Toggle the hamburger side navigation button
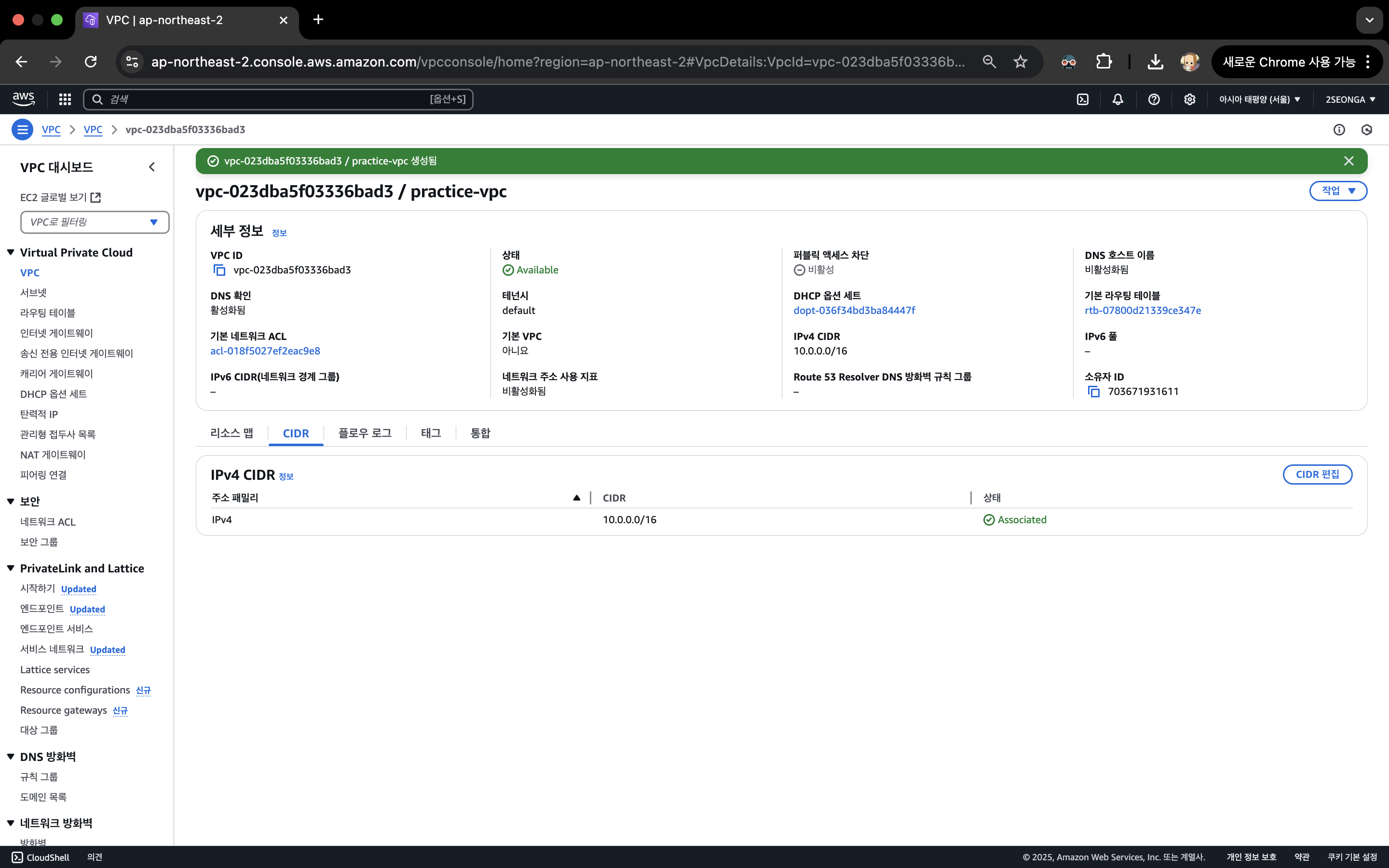 22,130
